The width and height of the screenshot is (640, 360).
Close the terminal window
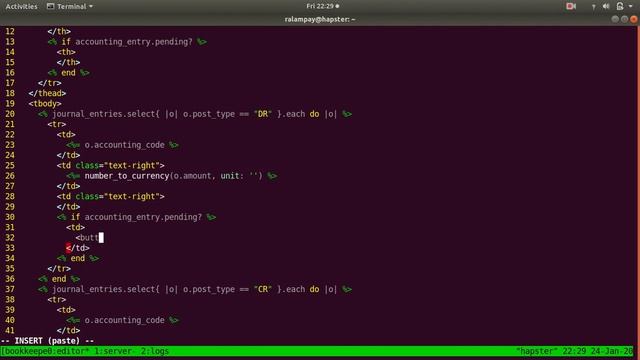(633, 19)
